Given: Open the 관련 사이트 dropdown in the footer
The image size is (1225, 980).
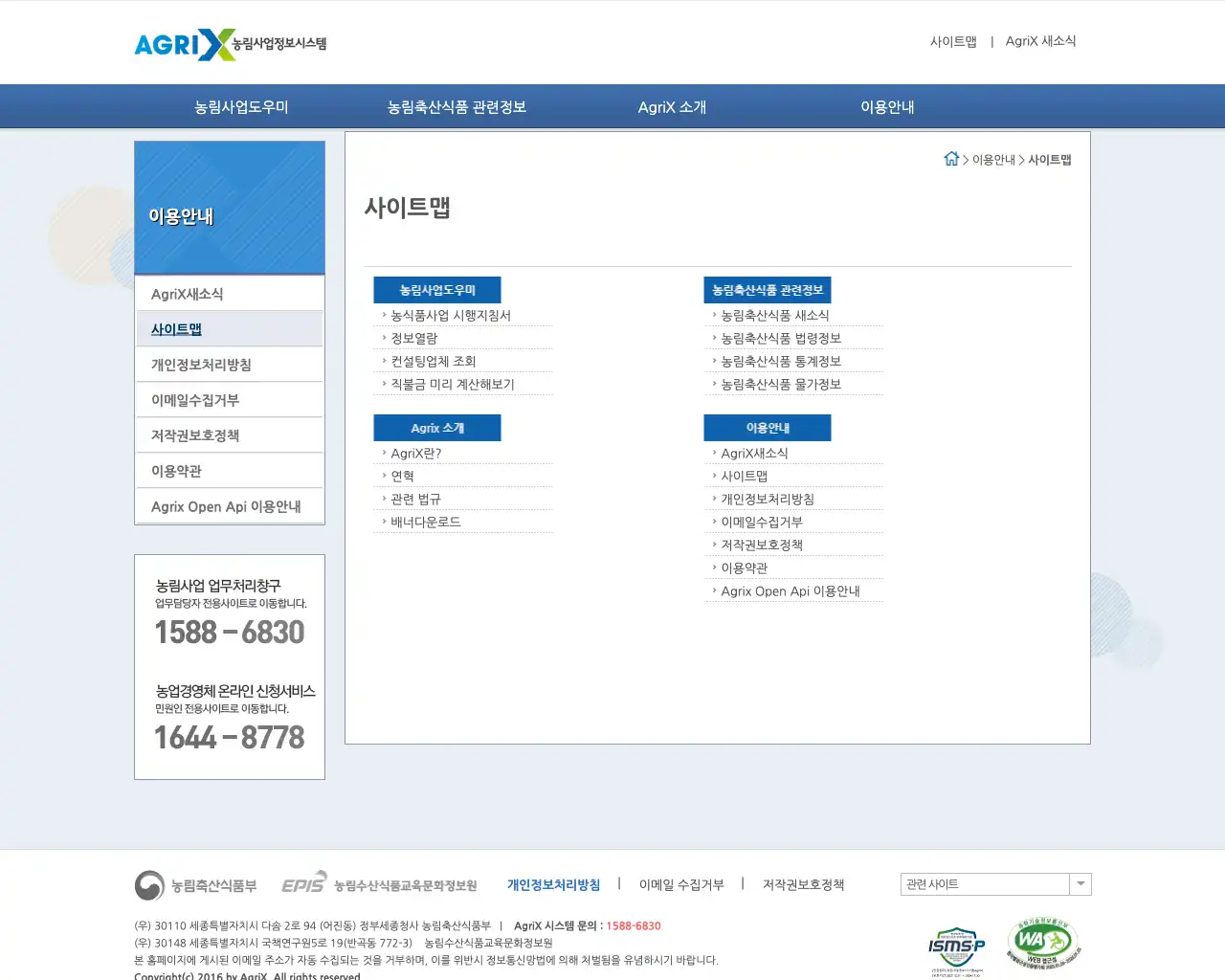Looking at the screenshot, I should coord(1080,883).
